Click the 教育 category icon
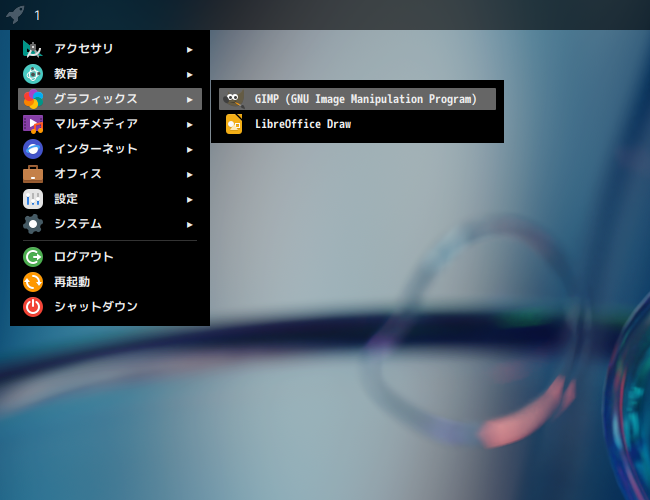This screenshot has width=650, height=500. coord(33,74)
